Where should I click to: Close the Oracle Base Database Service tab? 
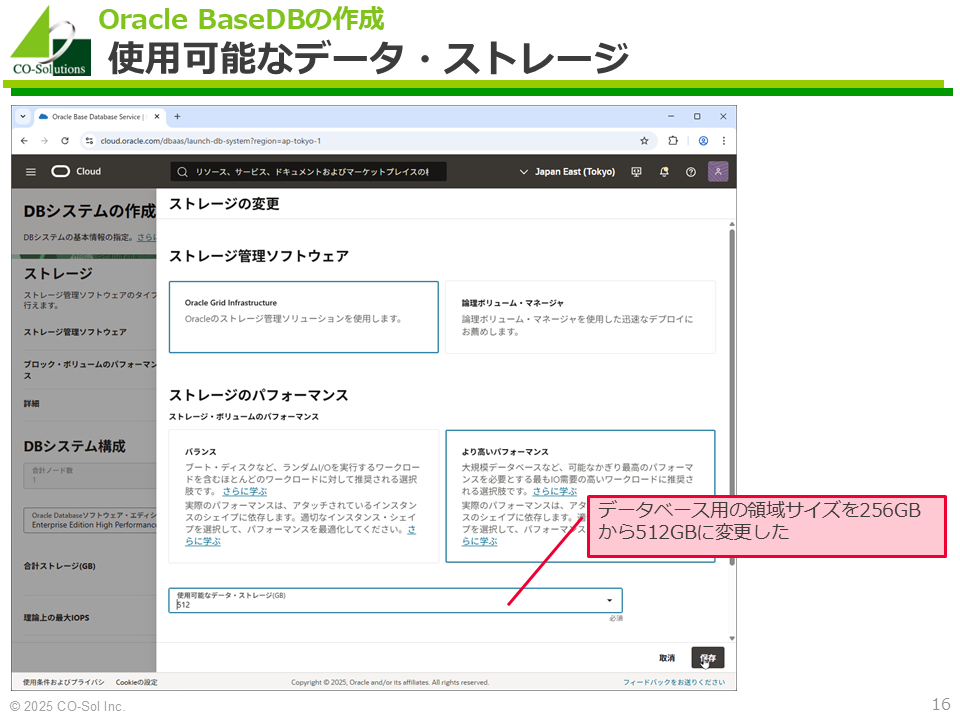tap(157, 116)
